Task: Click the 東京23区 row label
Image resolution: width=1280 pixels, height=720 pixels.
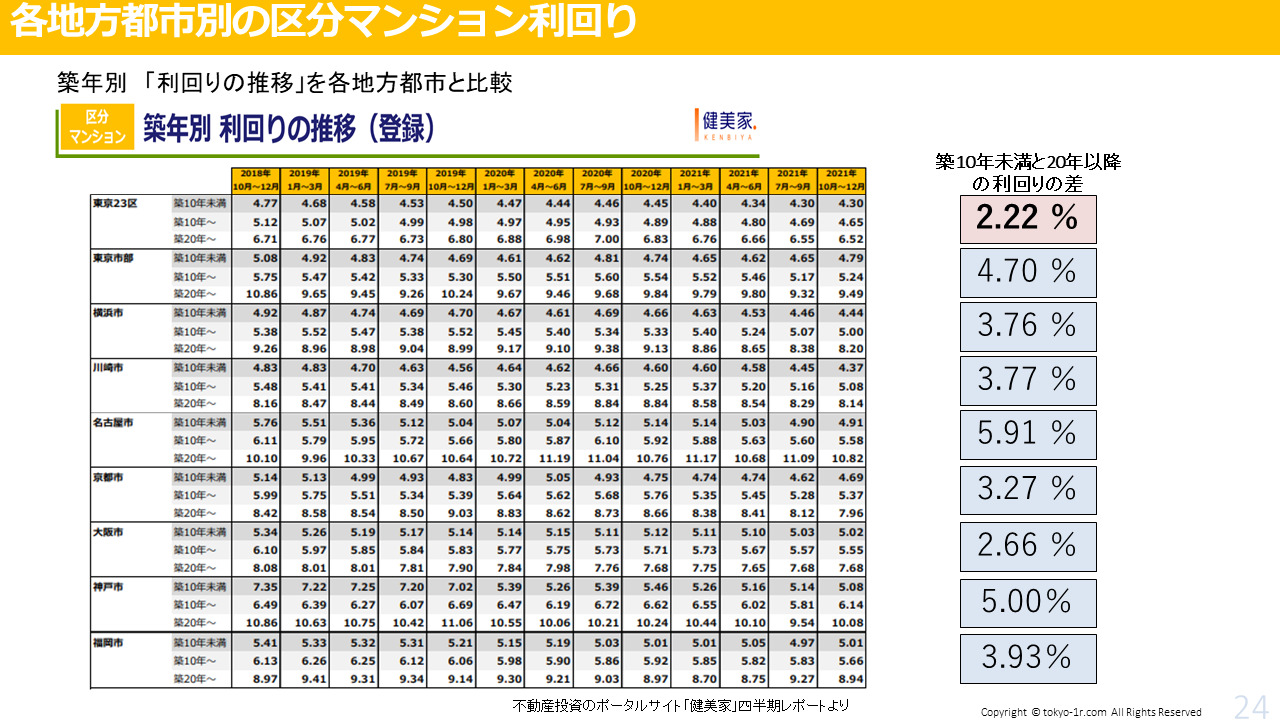Action: coord(115,203)
